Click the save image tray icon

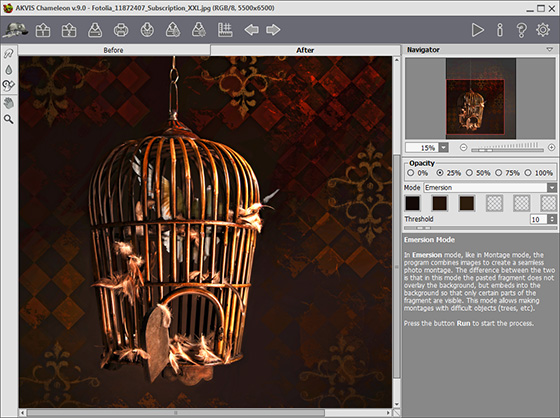pyautogui.click(x=95, y=30)
